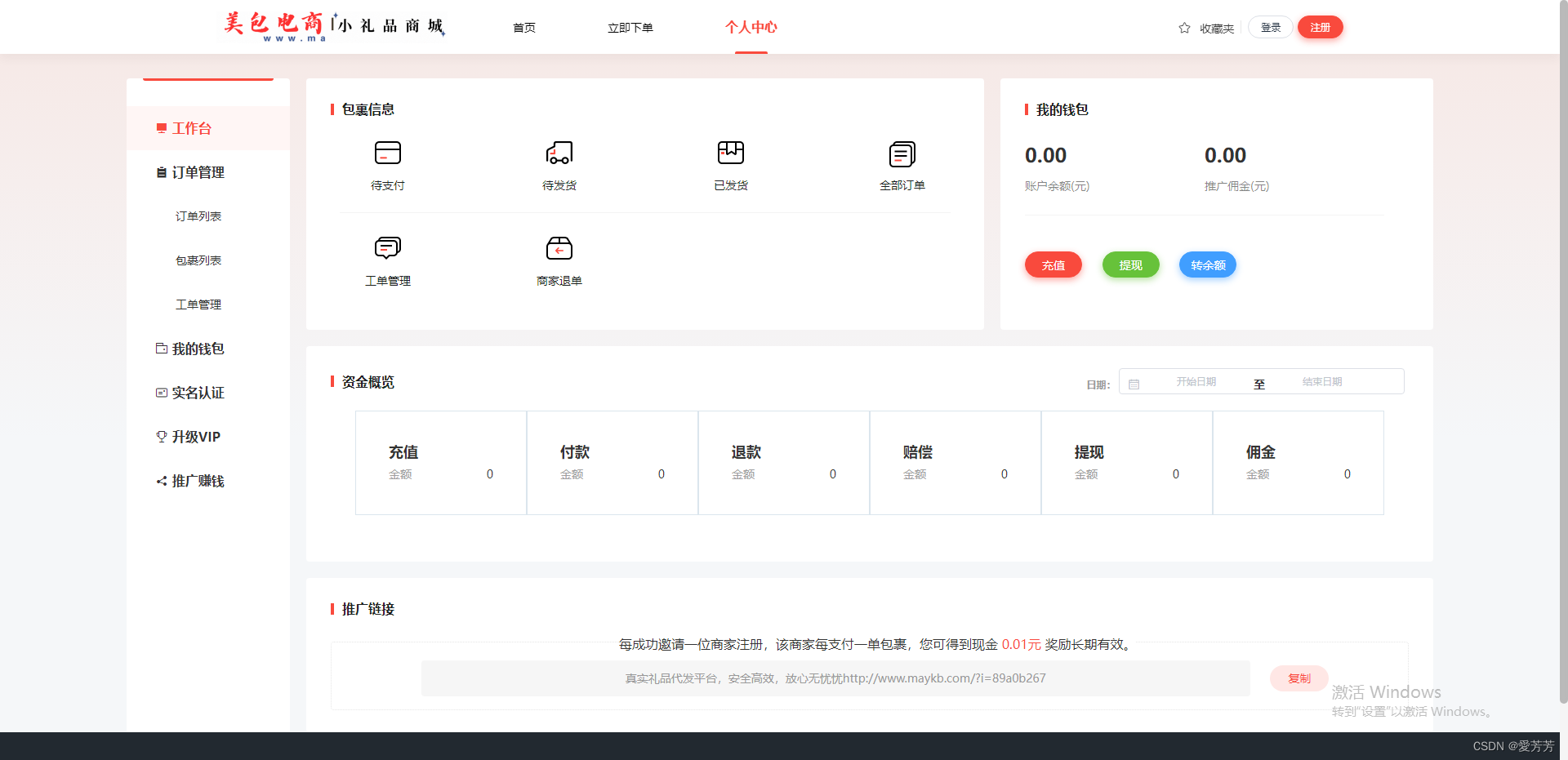The image size is (1568, 760).
Task: Click the page vertical scrollbar
Action: click(x=1563, y=351)
